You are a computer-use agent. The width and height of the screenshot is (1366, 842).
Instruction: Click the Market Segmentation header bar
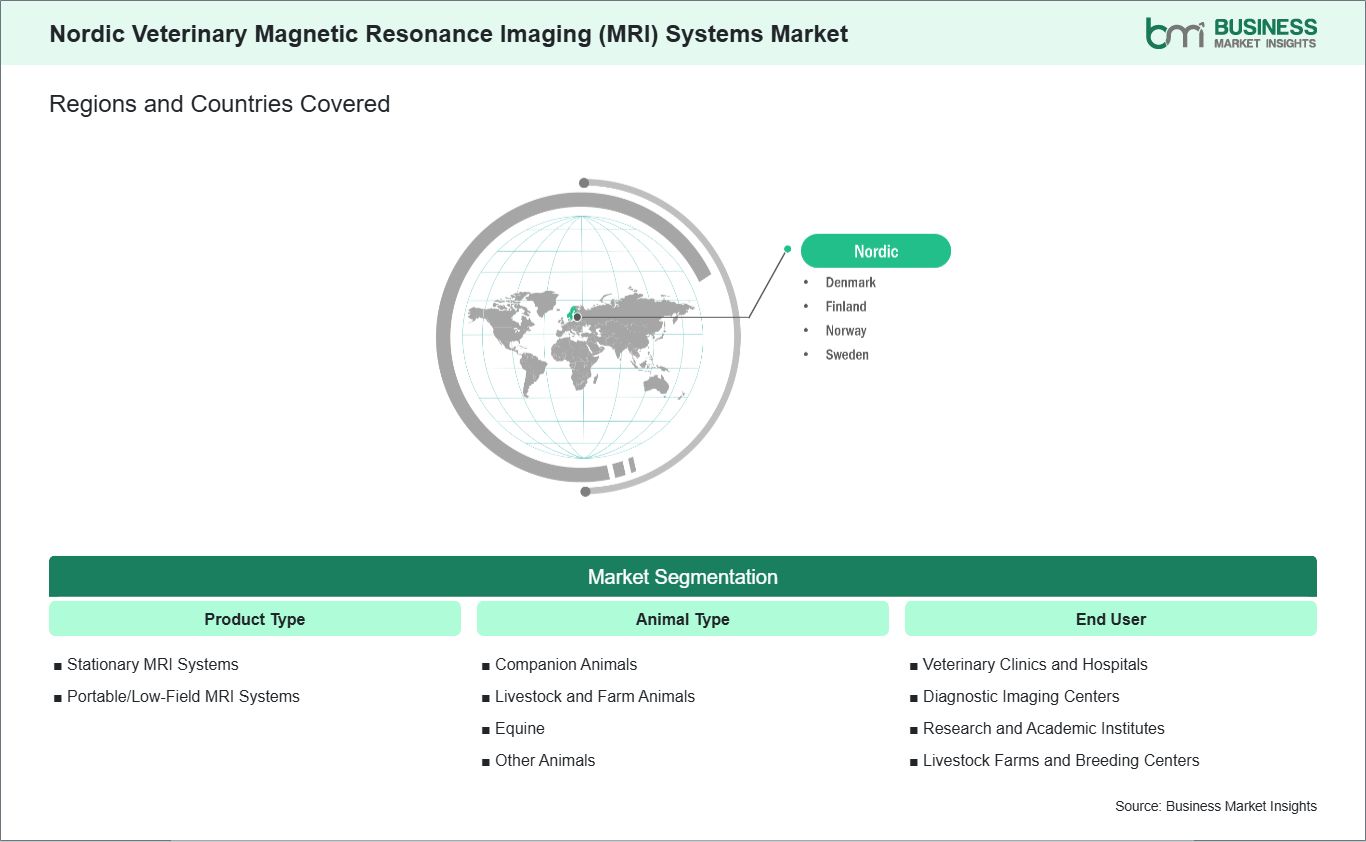coord(683,577)
